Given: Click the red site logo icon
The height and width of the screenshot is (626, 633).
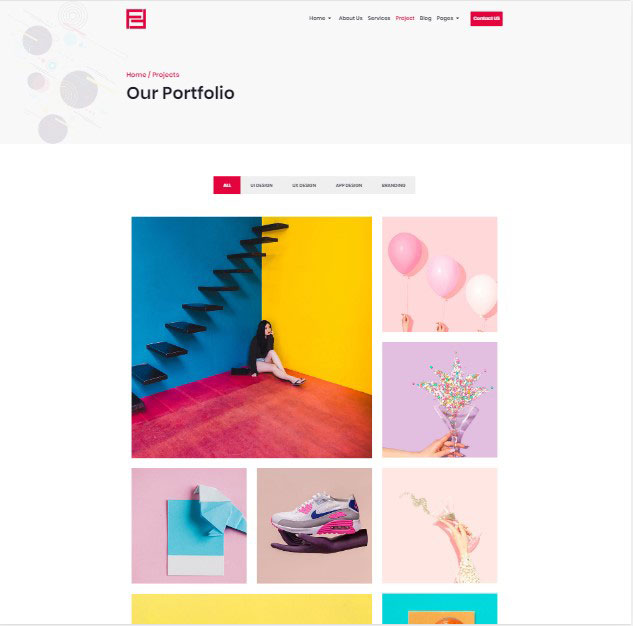Looking at the screenshot, I should 136,19.
